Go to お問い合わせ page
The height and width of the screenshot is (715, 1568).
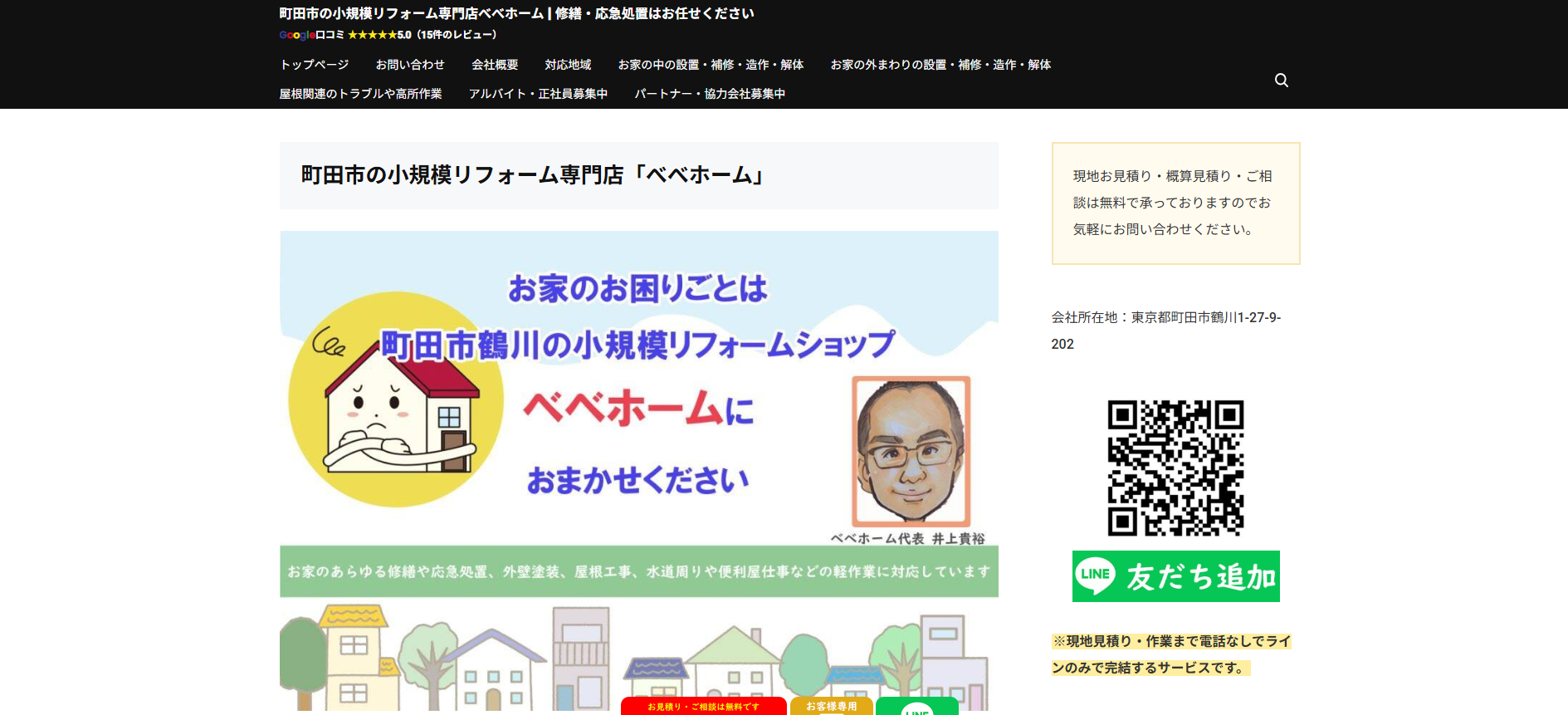(410, 65)
